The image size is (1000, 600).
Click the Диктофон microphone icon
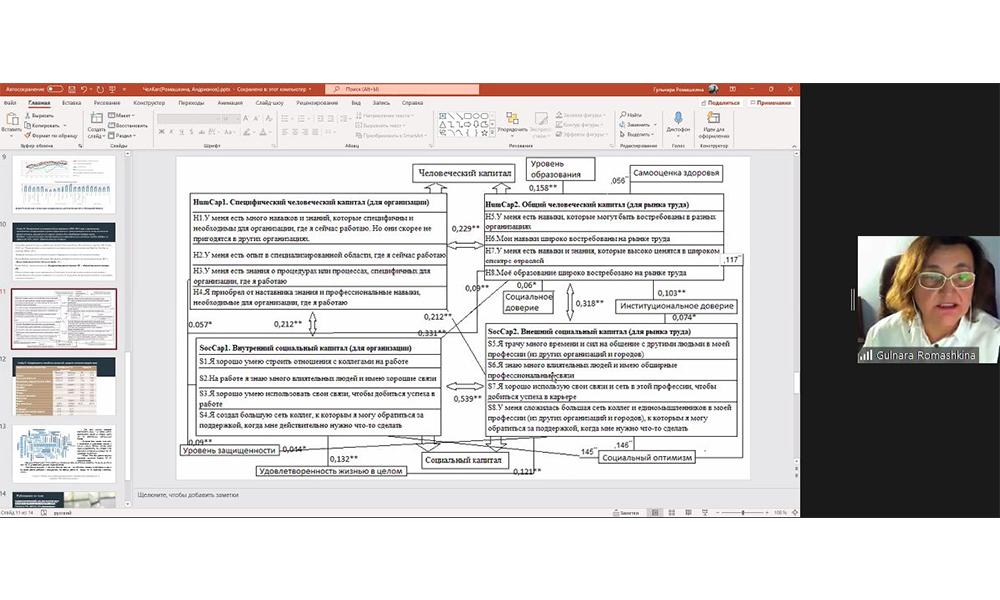678,118
